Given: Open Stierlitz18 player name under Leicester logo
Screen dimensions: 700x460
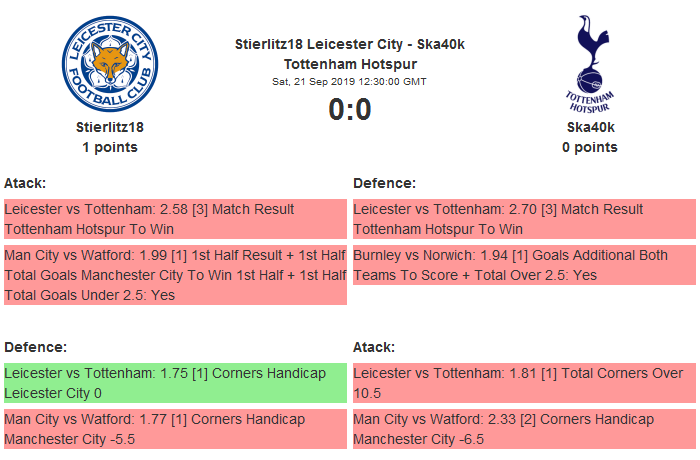Looking at the screenshot, I should click(x=110, y=127).
